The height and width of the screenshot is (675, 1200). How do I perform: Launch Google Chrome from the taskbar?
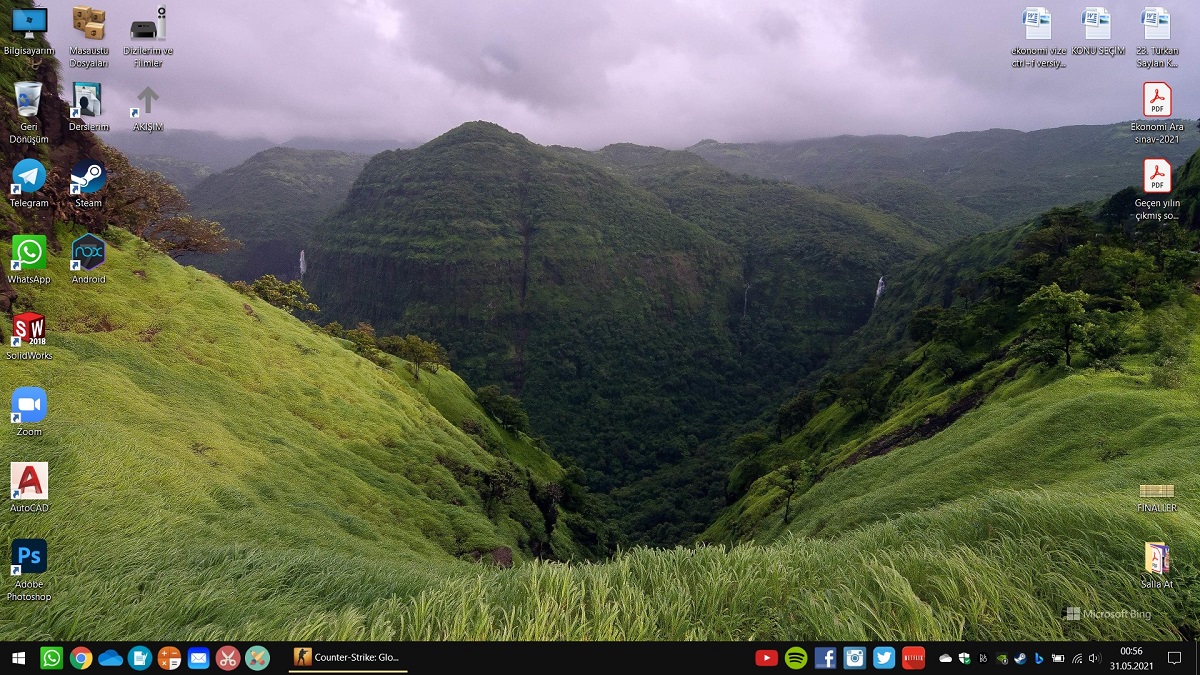coord(81,658)
